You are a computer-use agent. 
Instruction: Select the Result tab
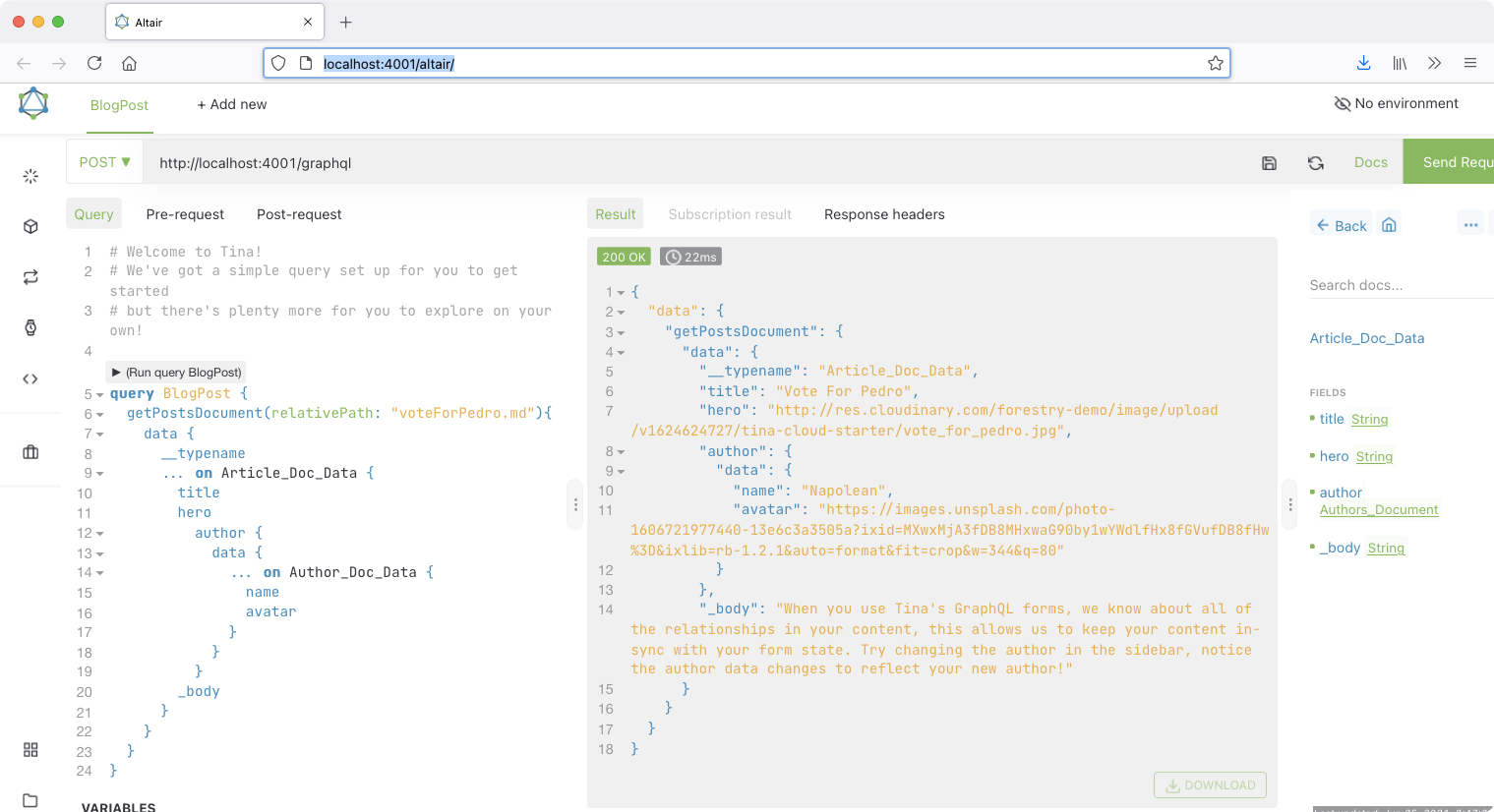[616, 214]
